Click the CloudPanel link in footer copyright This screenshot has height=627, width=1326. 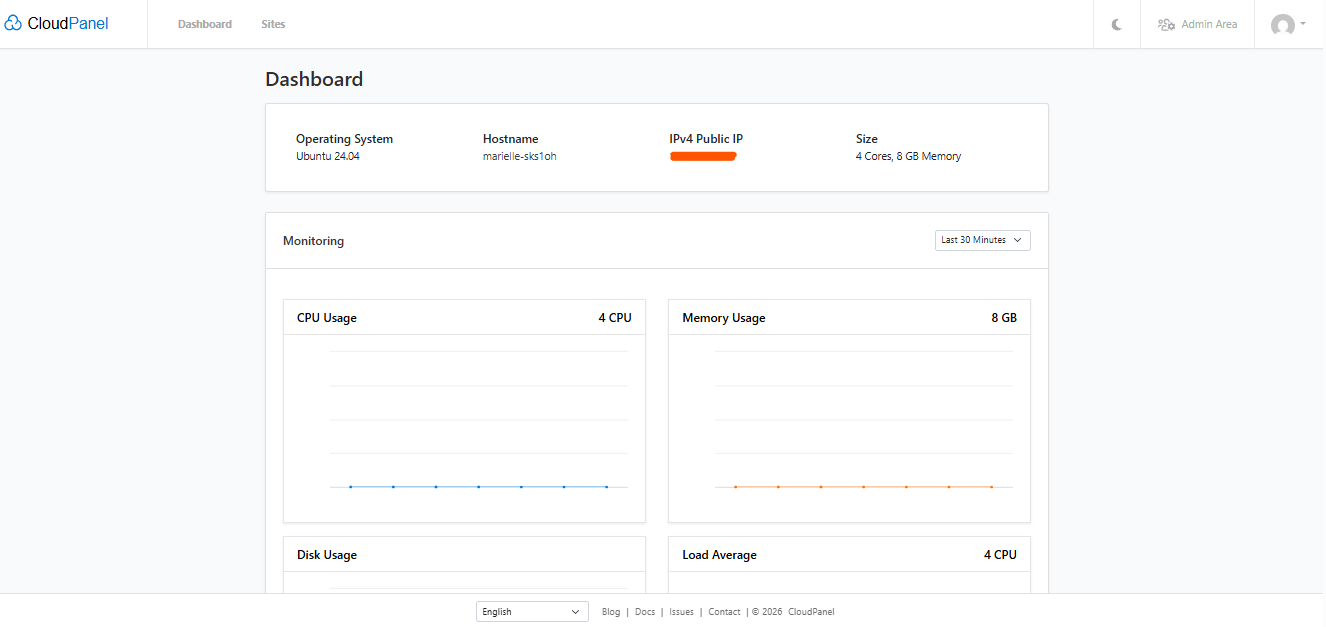click(x=810, y=612)
